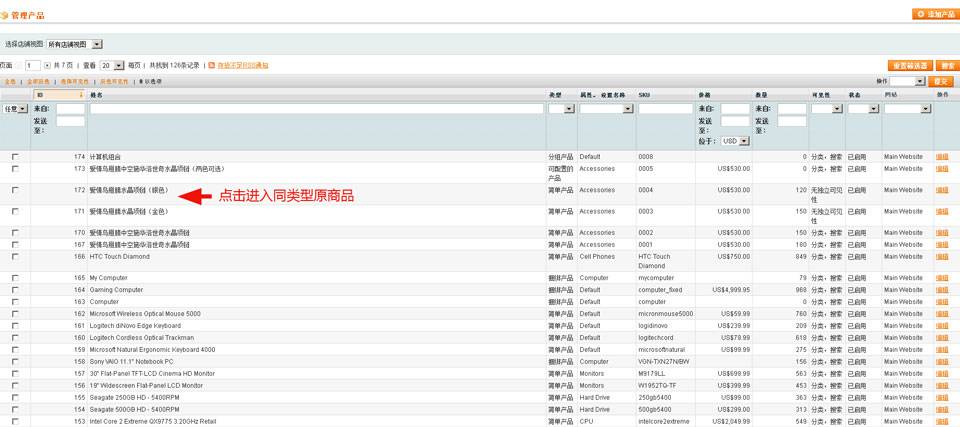Click the product name filter field
960x427 pixels.
(x=317, y=108)
